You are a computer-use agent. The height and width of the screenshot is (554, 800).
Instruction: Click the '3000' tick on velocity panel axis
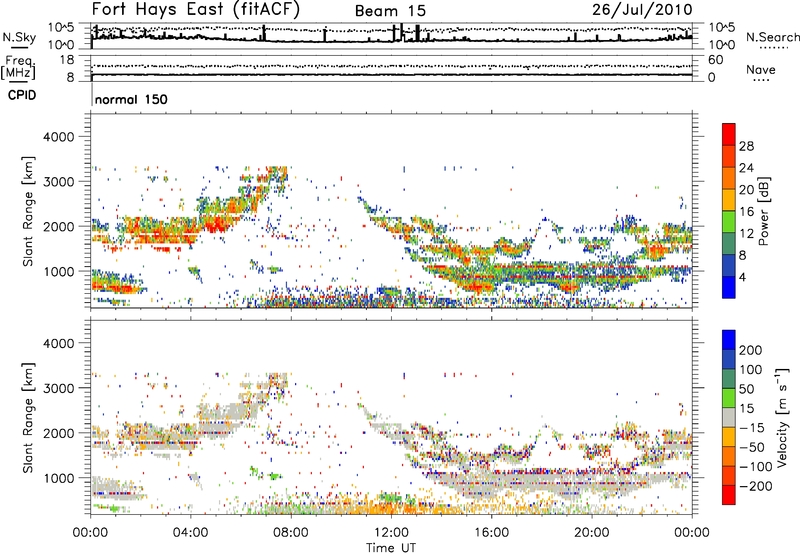click(x=58, y=388)
